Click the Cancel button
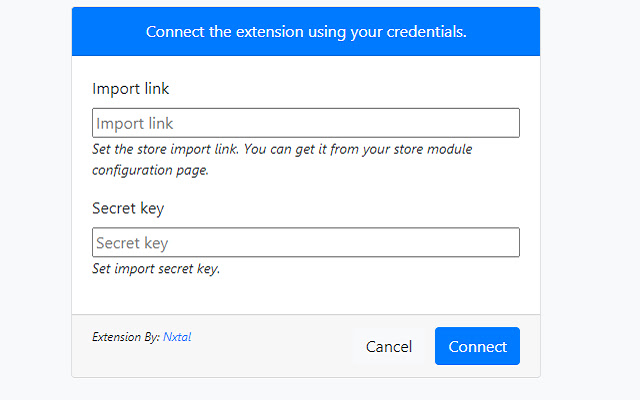The height and width of the screenshot is (400, 640). pos(389,347)
